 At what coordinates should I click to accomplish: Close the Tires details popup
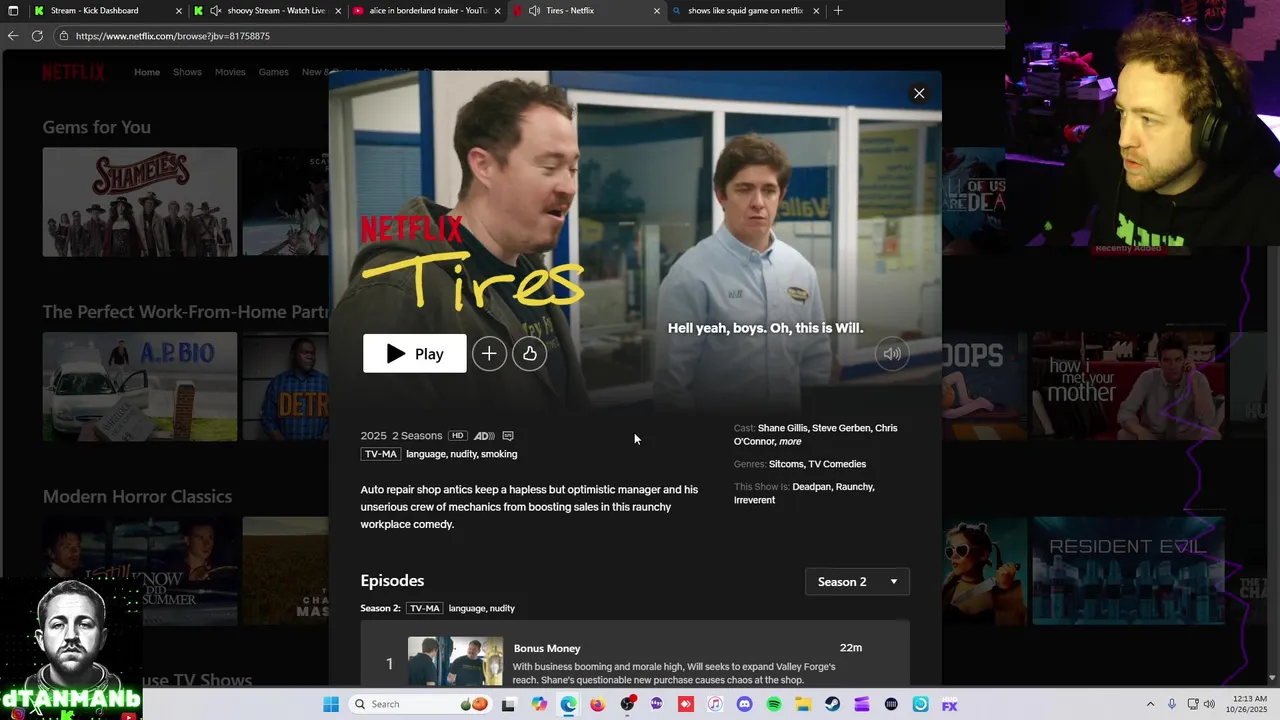click(919, 93)
